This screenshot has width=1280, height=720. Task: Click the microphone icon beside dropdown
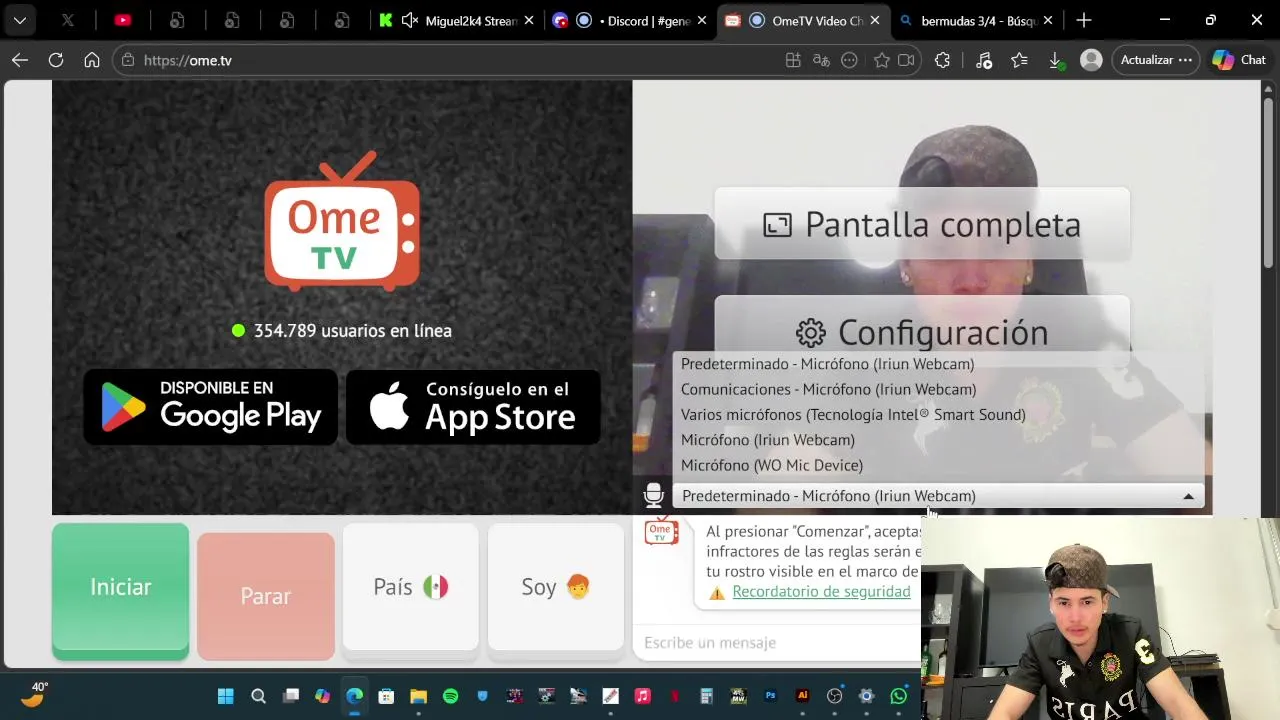(653, 495)
